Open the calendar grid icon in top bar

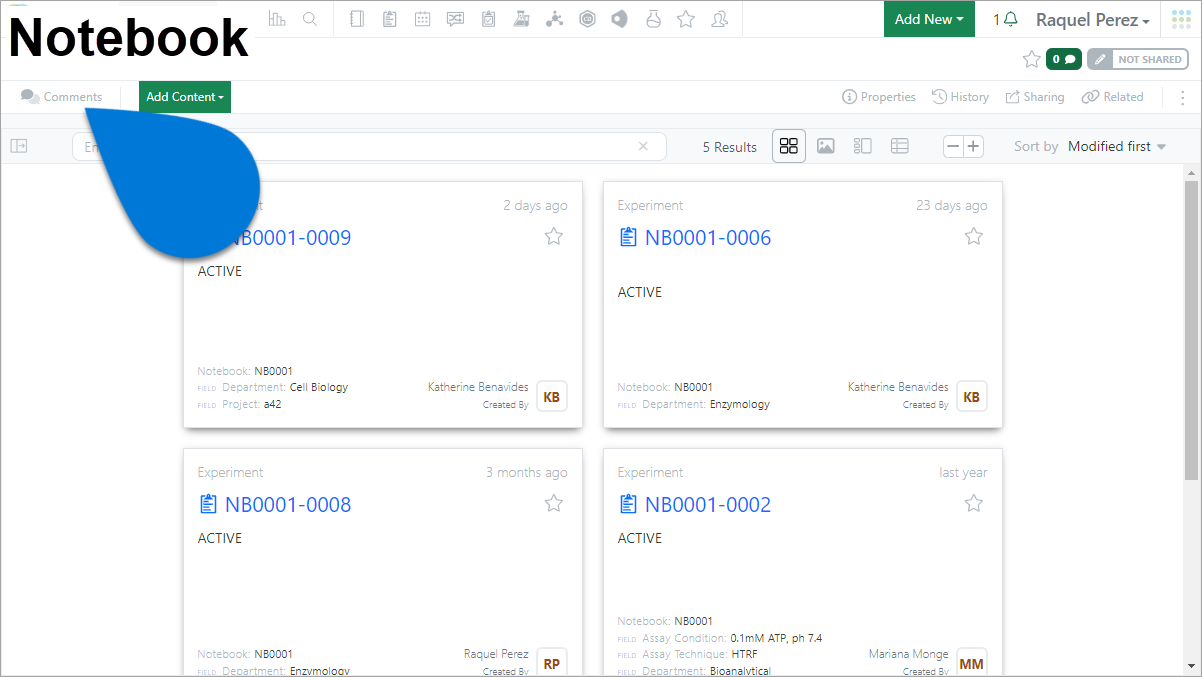coord(423,19)
